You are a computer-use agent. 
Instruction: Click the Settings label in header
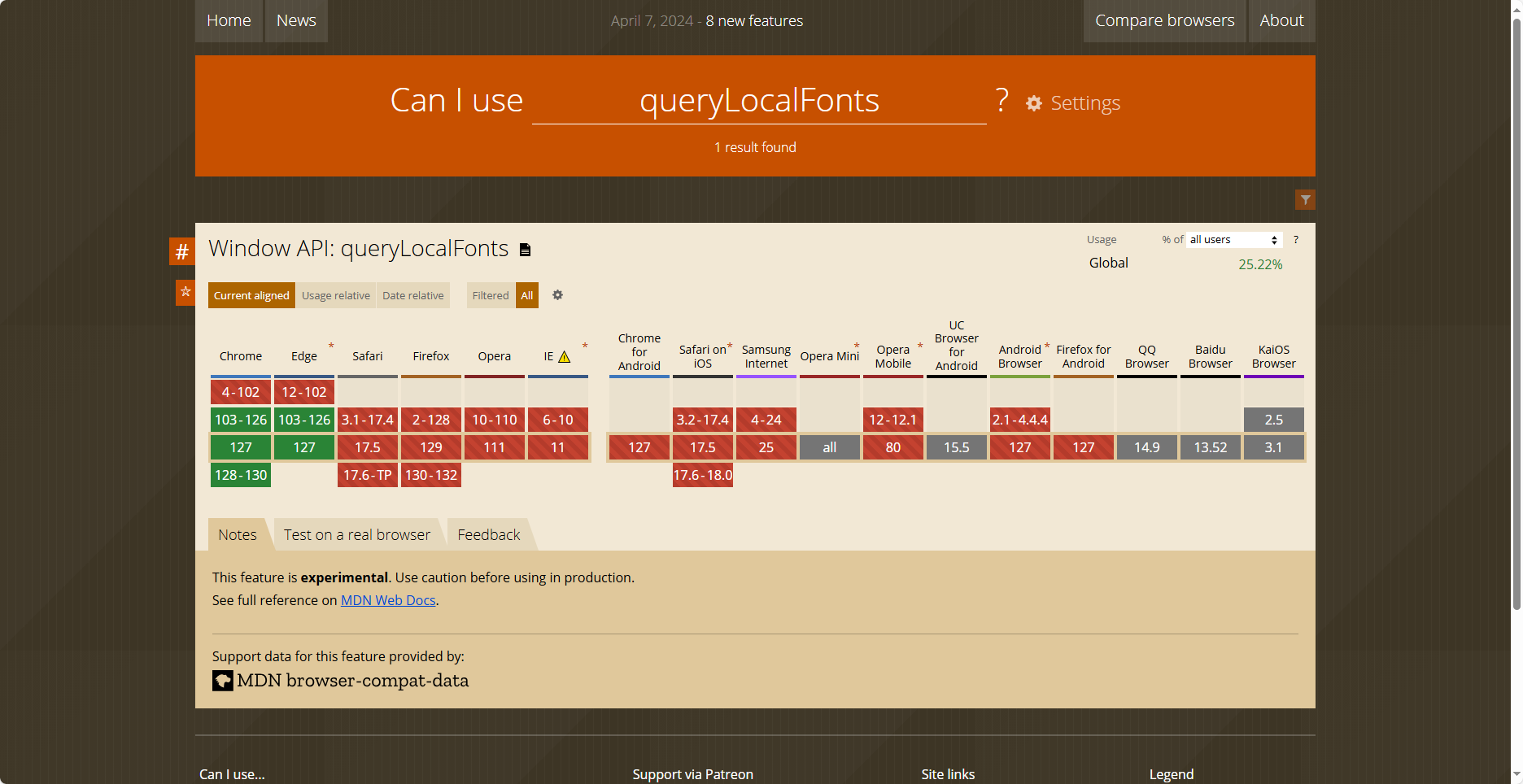[x=1085, y=103]
